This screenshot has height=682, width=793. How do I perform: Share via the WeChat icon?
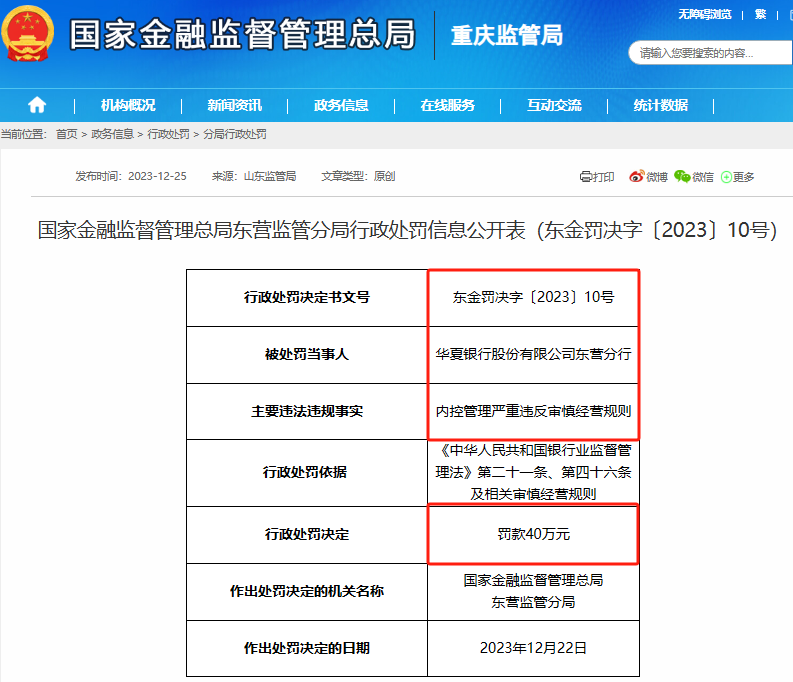tap(682, 176)
